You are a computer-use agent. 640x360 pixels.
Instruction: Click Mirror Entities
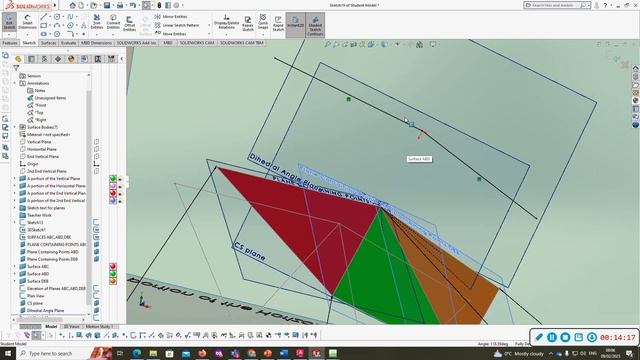171,17
